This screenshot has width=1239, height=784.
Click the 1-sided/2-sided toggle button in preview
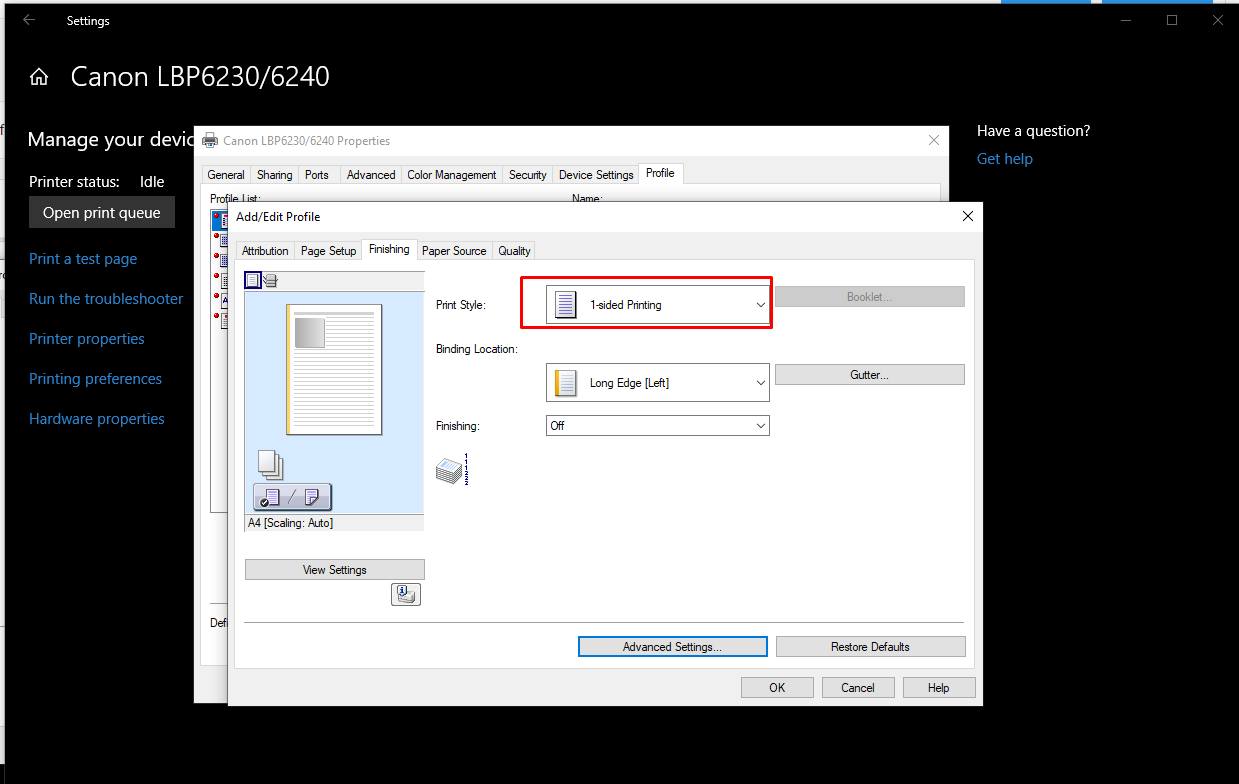point(292,497)
